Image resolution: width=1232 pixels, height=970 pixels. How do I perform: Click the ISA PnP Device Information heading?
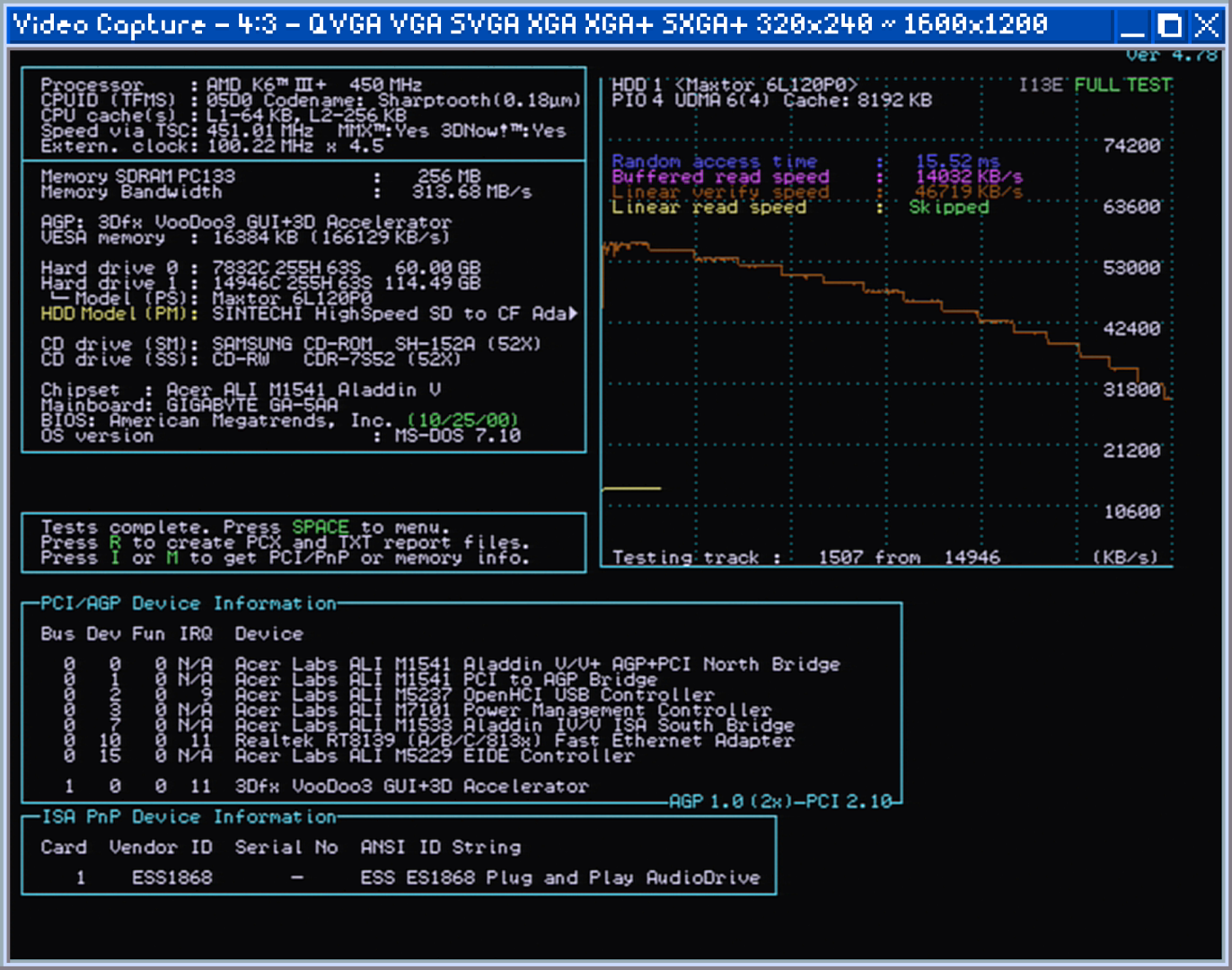189,817
